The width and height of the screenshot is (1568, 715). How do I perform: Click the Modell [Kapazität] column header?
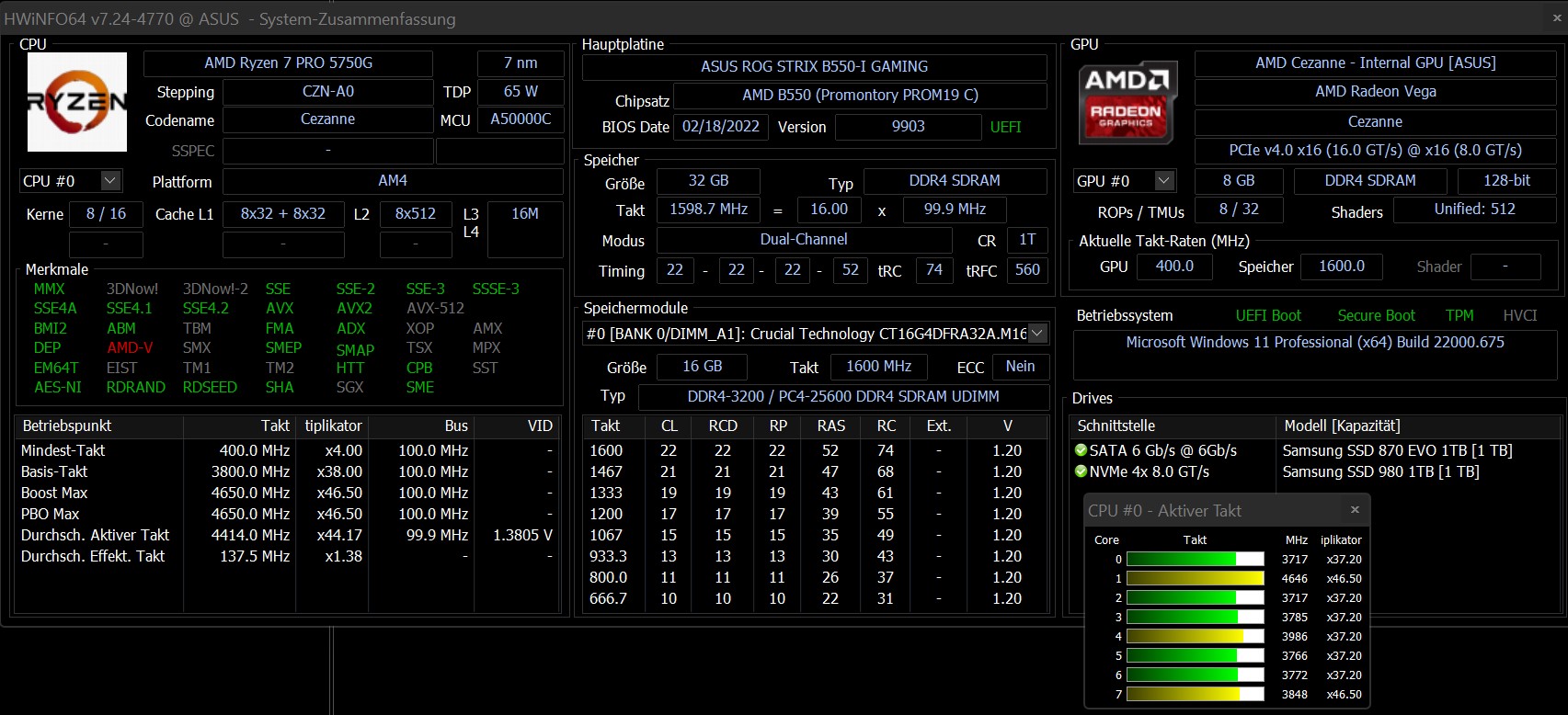click(1418, 426)
